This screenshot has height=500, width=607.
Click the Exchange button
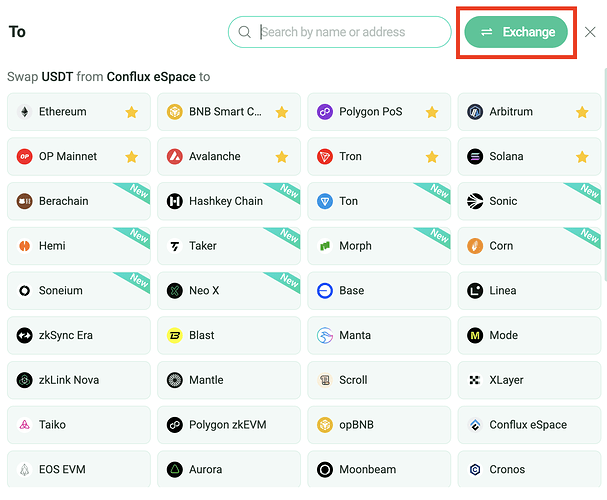[x=516, y=32]
